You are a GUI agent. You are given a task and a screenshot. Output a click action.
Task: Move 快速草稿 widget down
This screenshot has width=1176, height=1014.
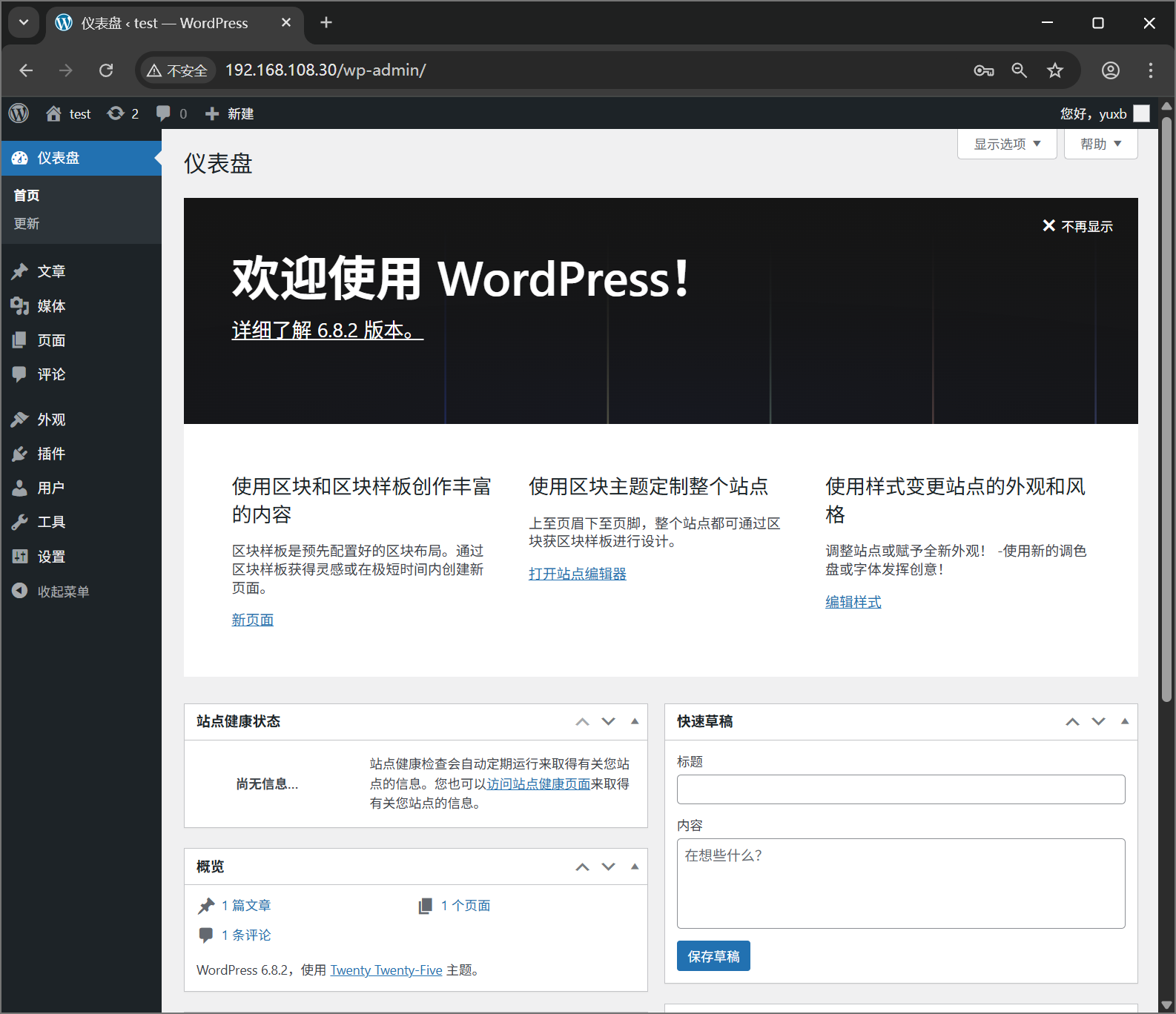(x=1099, y=722)
